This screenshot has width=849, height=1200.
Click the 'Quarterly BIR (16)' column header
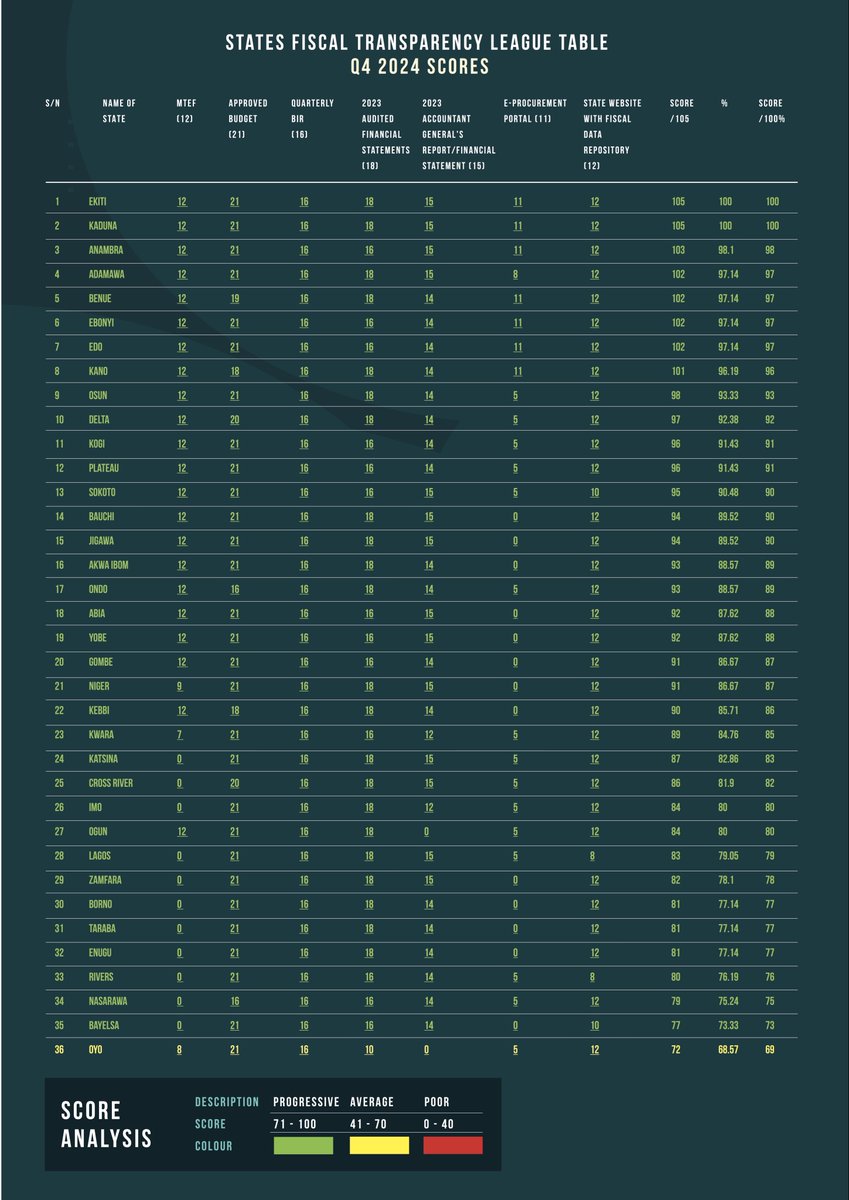(312, 119)
